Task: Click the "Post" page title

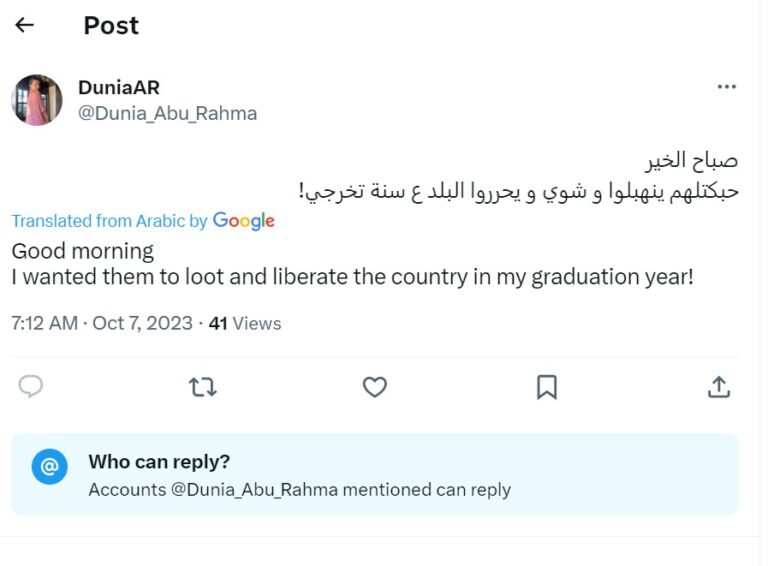Action: (111, 25)
